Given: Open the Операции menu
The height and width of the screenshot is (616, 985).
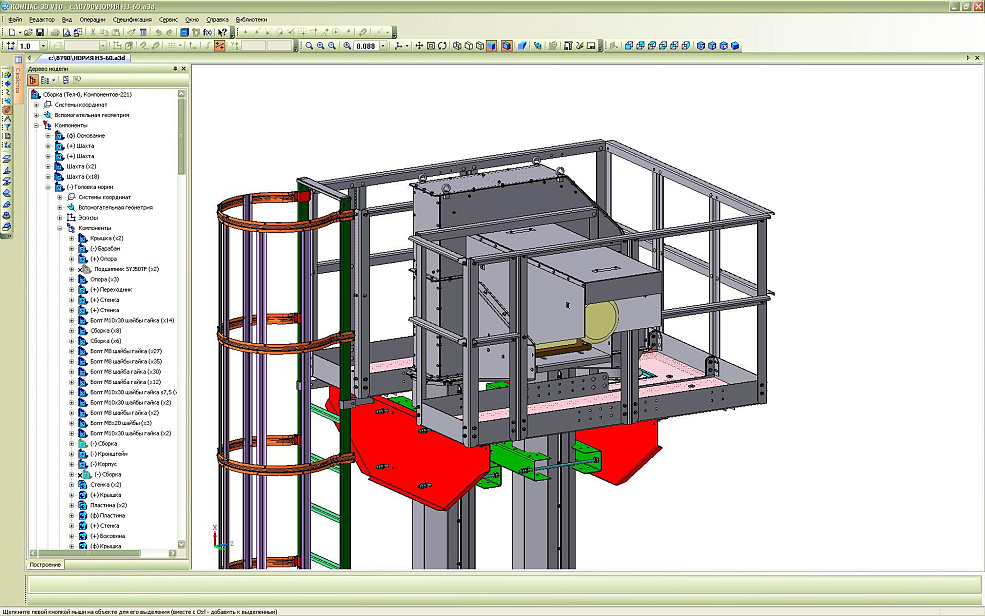Looking at the screenshot, I should (x=91, y=19).
